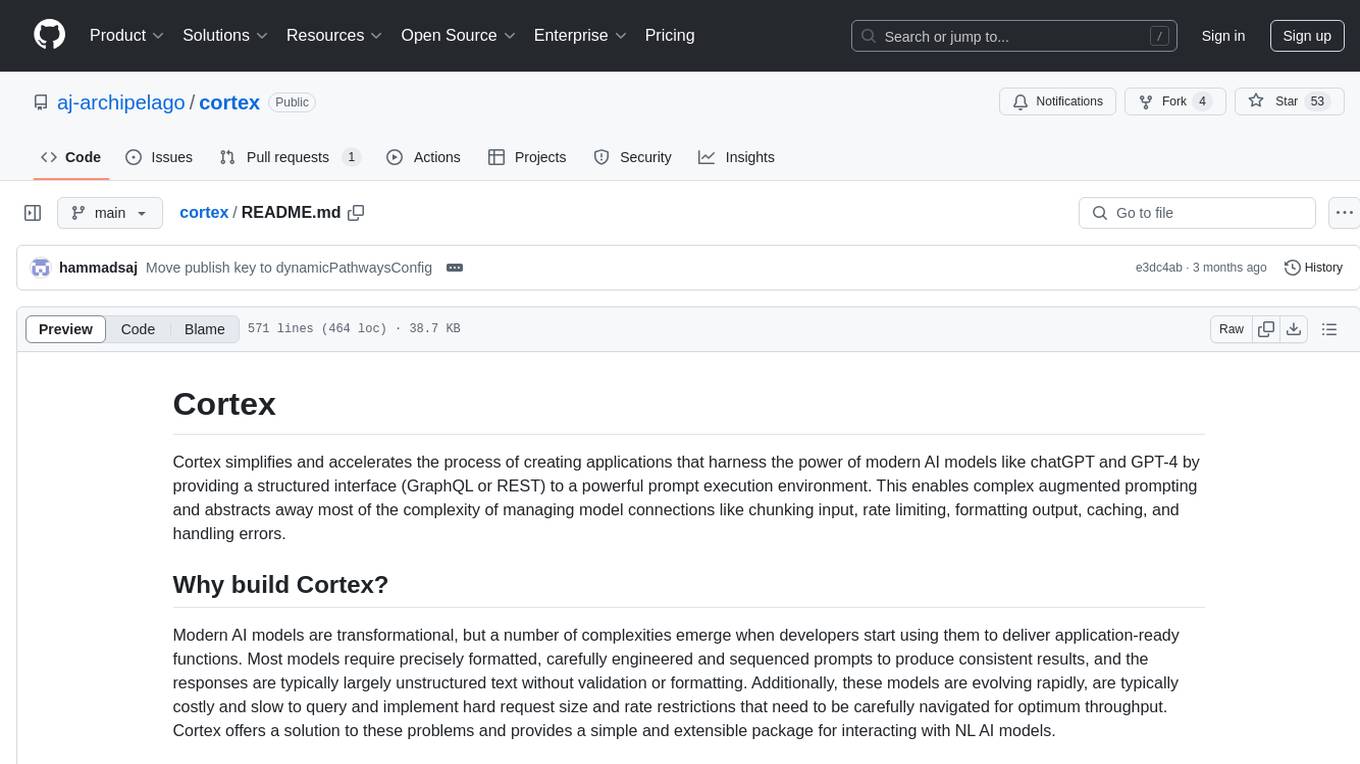Expand the file tree side panel

(x=33, y=213)
